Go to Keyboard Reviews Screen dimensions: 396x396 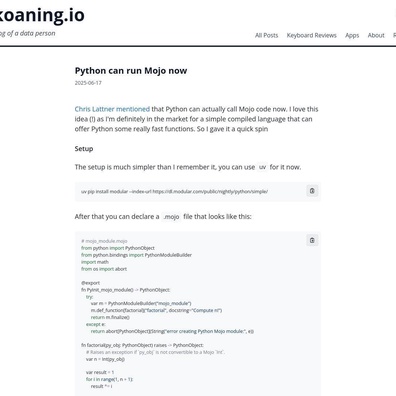(312, 35)
